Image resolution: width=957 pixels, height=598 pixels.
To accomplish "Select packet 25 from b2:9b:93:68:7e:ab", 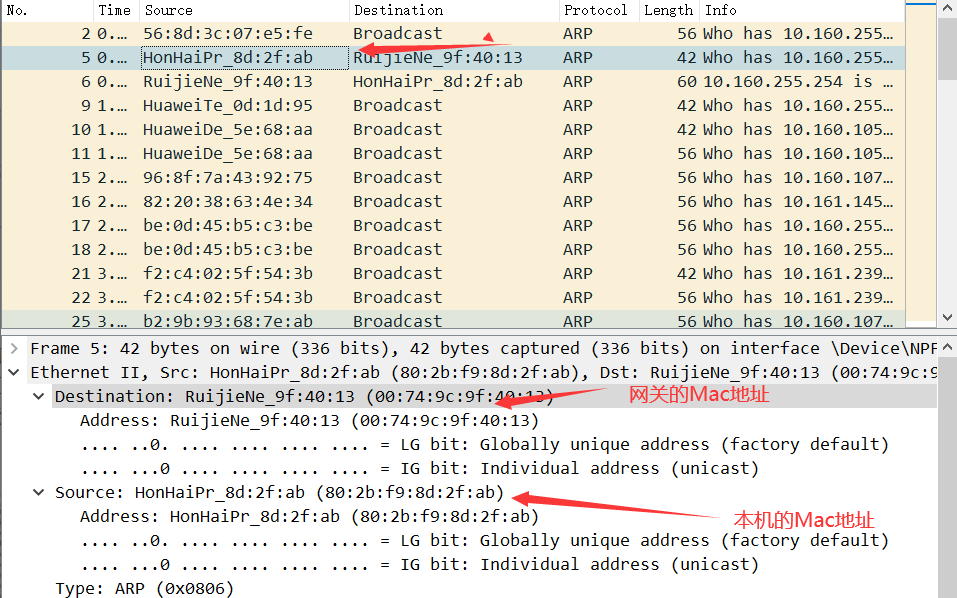I will 453,320.
